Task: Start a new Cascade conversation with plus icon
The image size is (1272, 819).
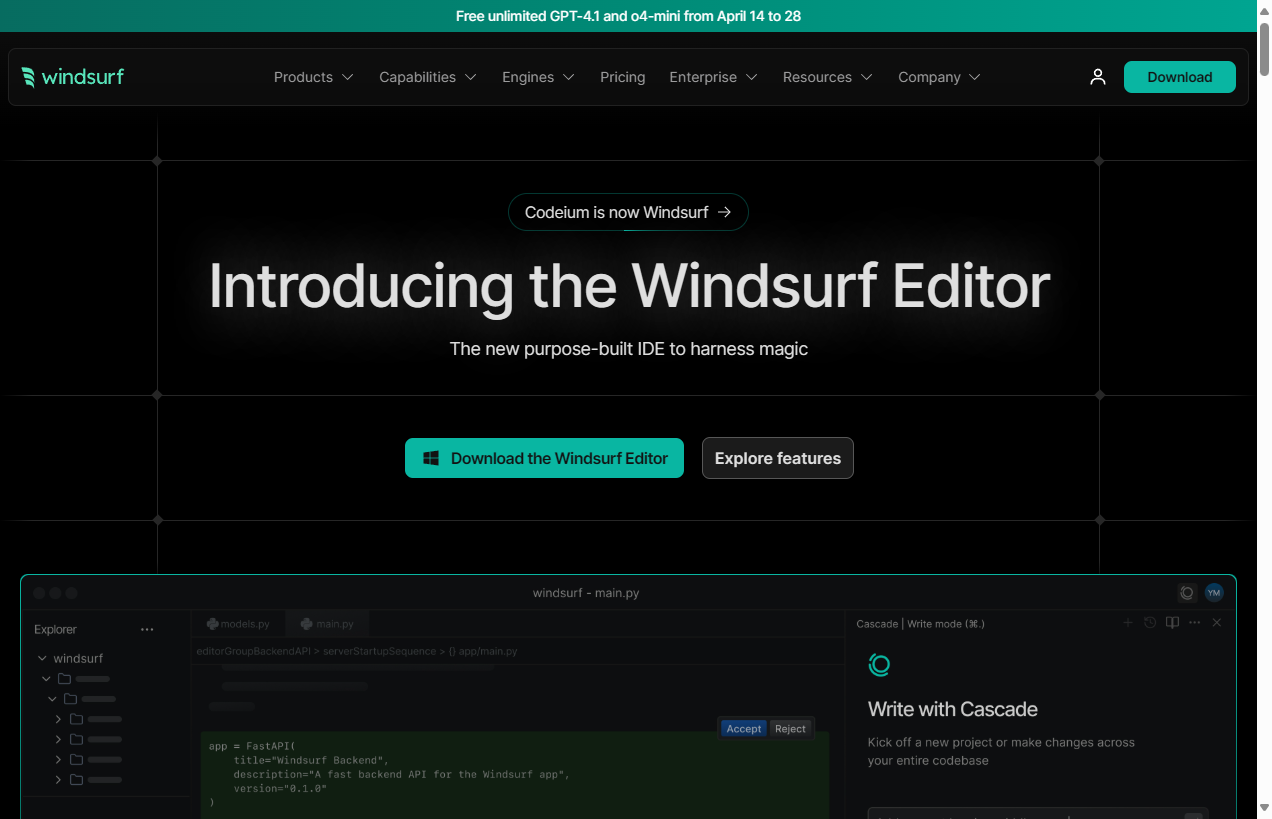Action: pos(1128,623)
